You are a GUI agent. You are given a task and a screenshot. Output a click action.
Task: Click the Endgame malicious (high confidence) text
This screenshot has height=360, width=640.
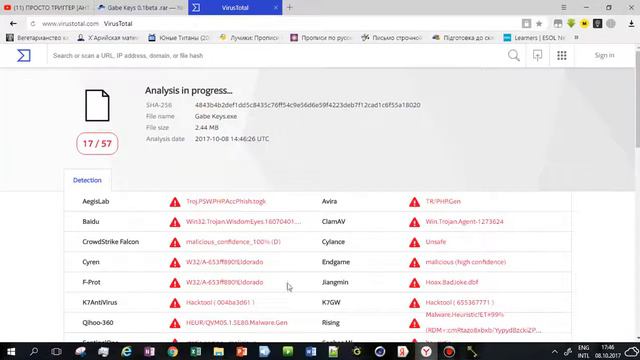(x=466, y=262)
